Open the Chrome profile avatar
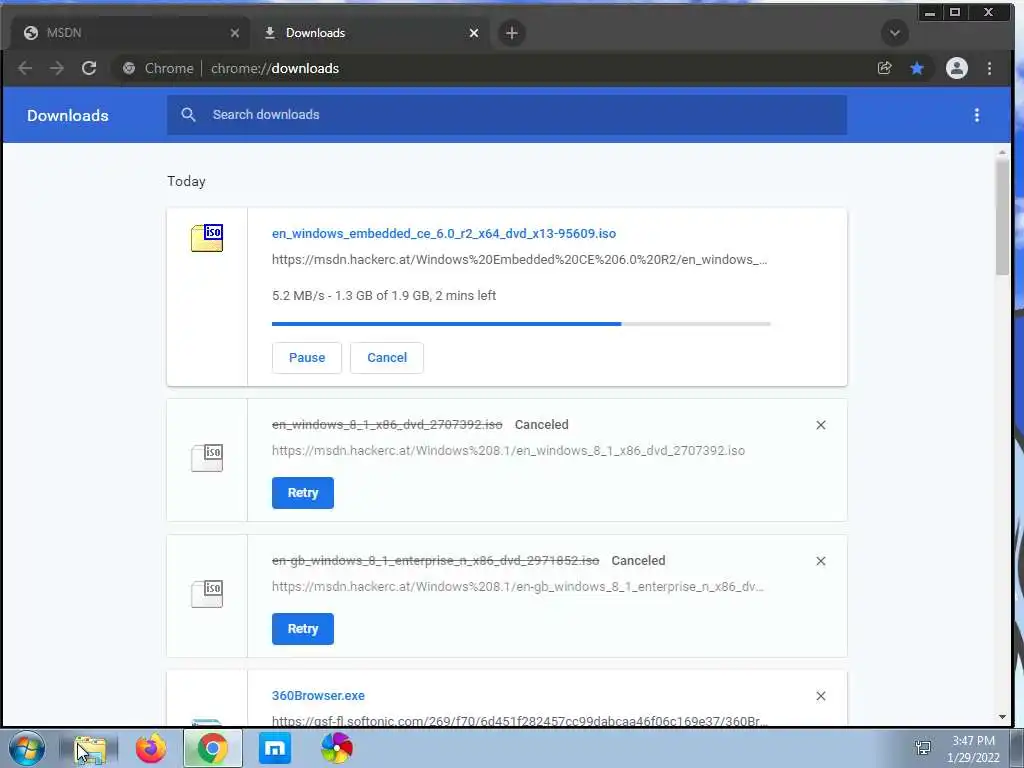 [x=957, y=68]
